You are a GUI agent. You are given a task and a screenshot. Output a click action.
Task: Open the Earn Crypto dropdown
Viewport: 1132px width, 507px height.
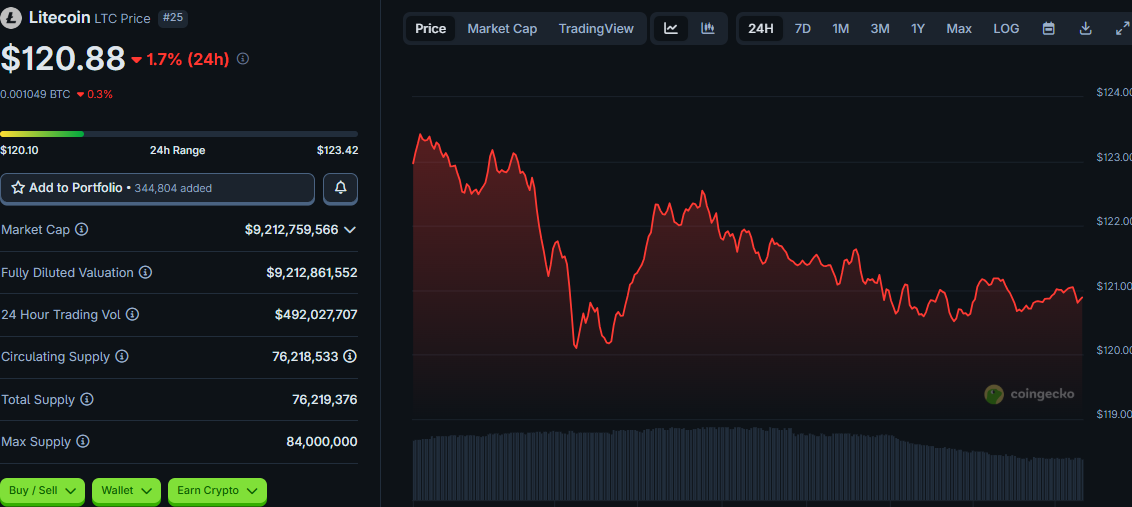(x=217, y=490)
